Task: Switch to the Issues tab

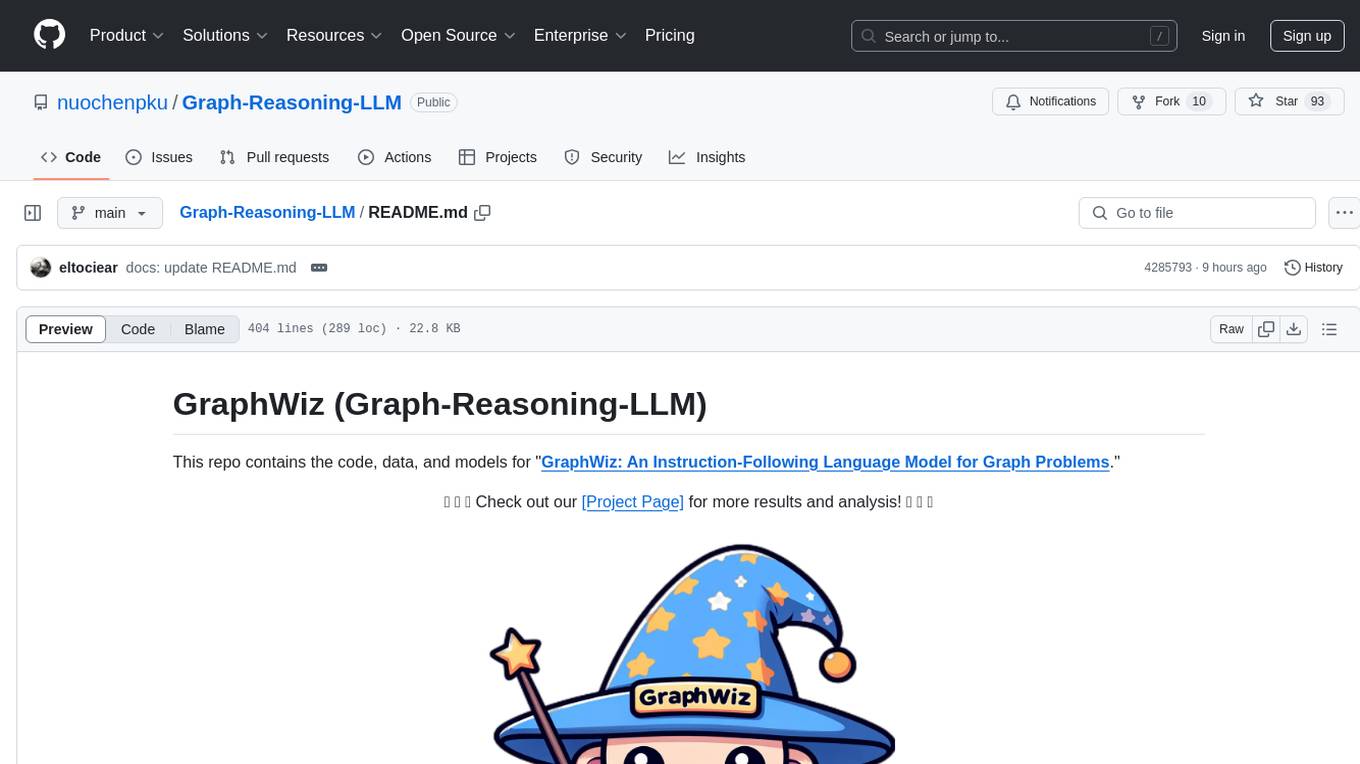Action: (x=159, y=157)
